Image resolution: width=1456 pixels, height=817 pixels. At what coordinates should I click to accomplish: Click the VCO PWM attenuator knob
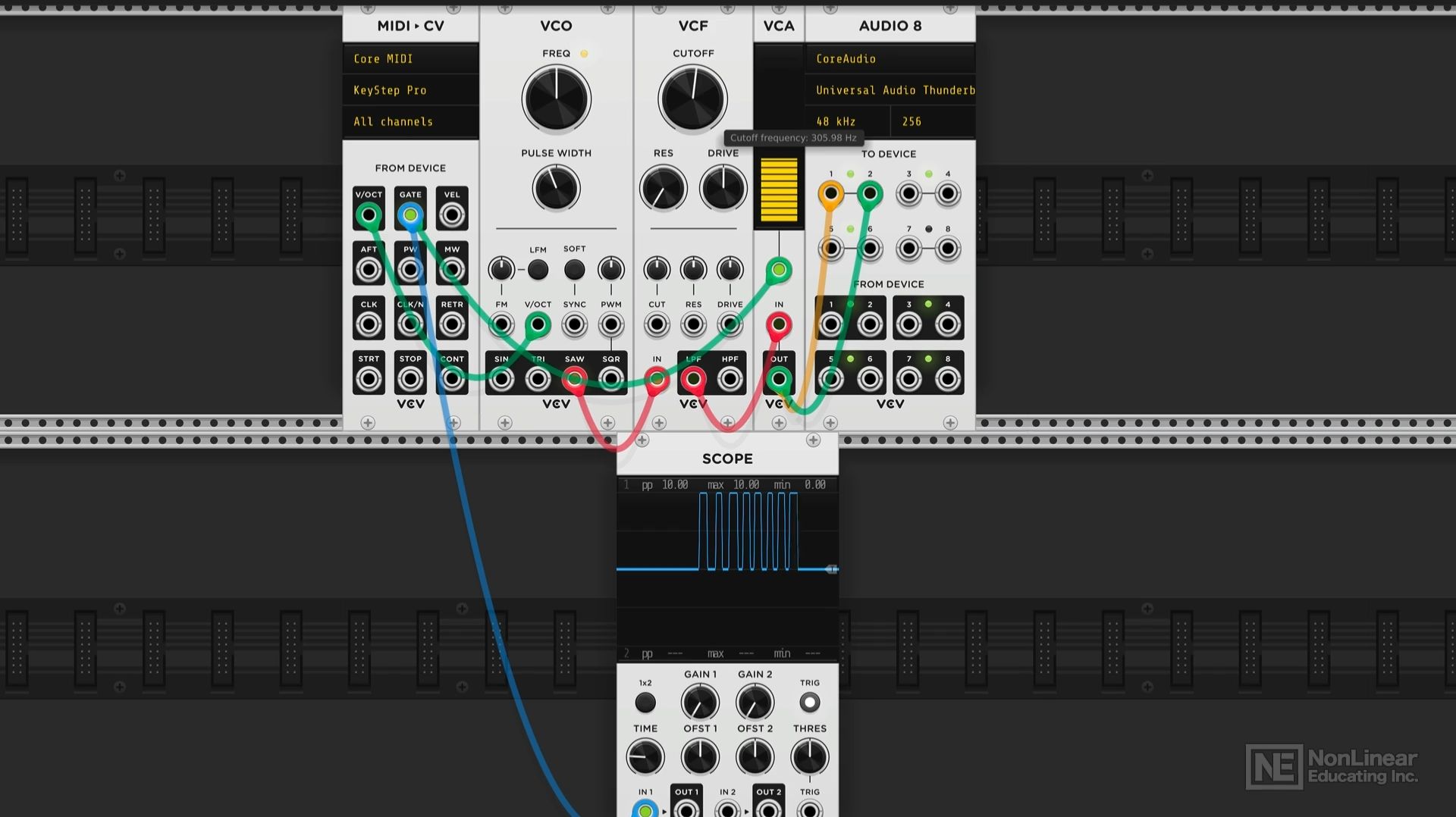coord(611,269)
